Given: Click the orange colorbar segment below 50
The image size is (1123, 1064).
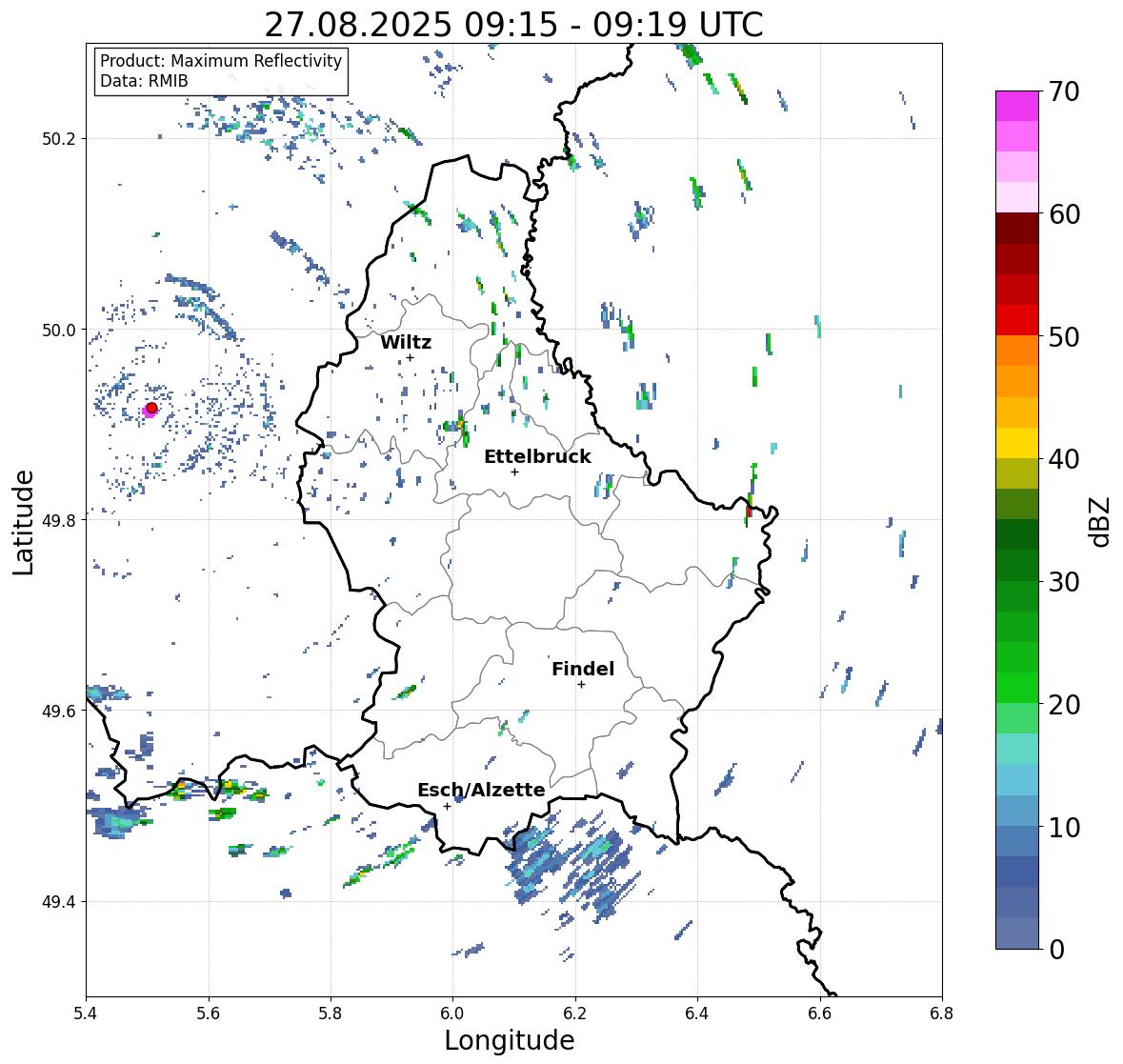Looking at the screenshot, I should click(1017, 351).
